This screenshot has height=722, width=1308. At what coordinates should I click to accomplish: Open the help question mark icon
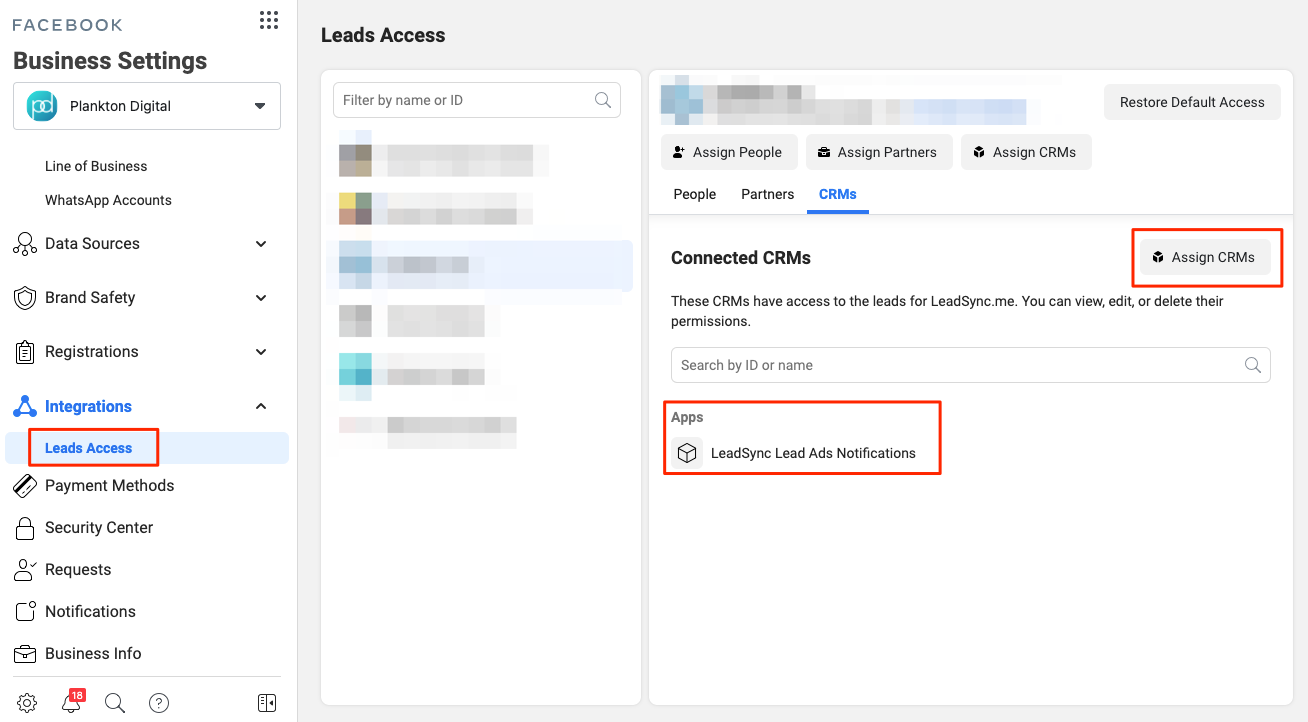click(159, 703)
